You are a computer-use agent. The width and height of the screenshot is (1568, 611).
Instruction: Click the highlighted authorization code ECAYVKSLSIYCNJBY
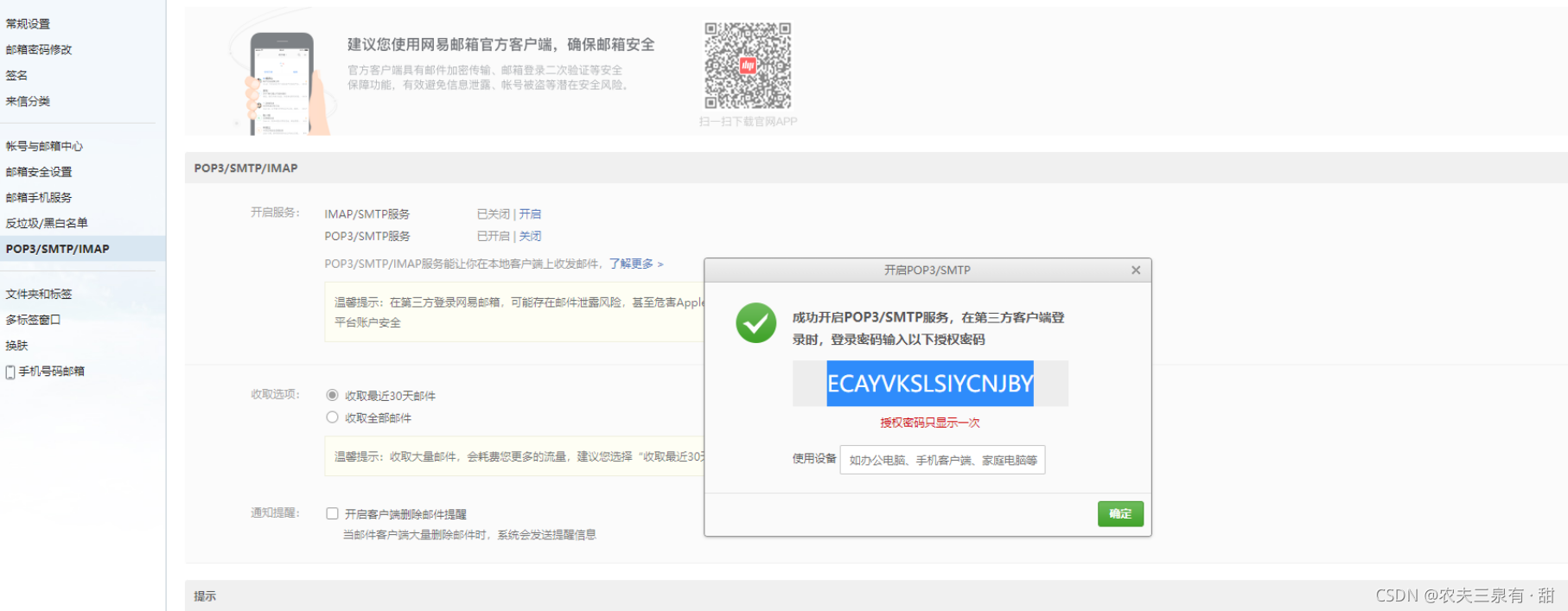point(930,384)
